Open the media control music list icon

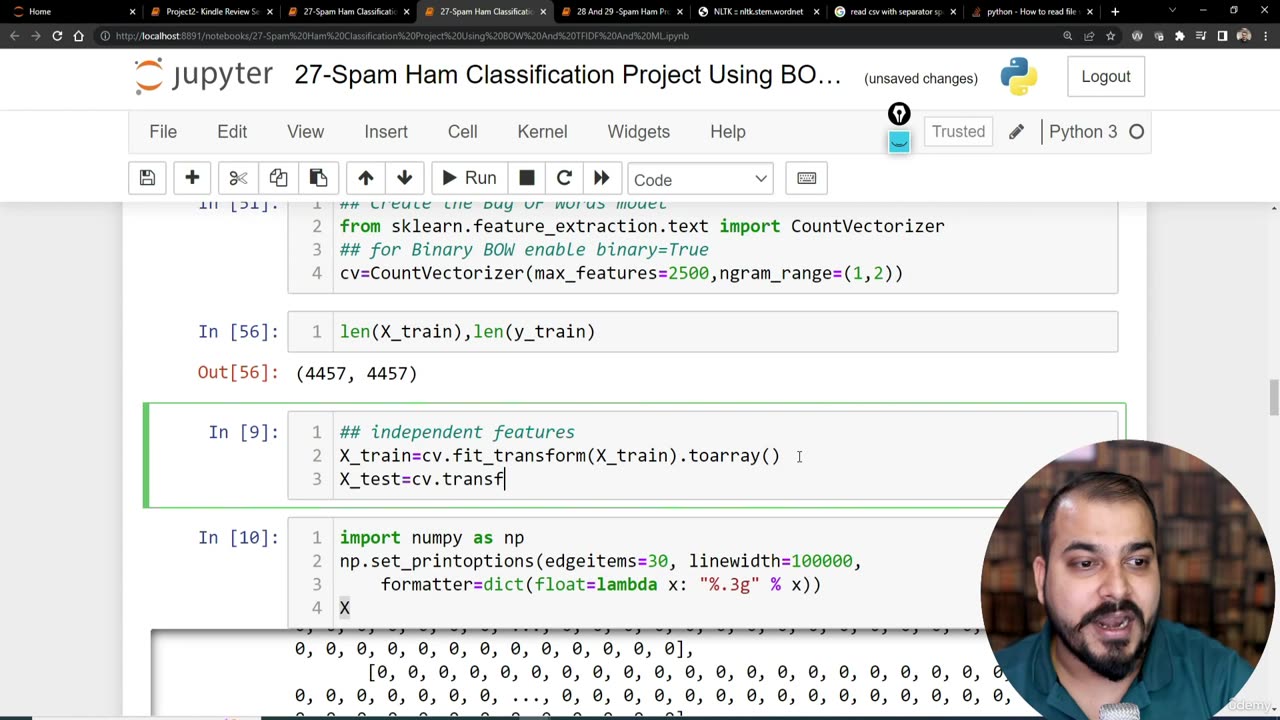1201,36
